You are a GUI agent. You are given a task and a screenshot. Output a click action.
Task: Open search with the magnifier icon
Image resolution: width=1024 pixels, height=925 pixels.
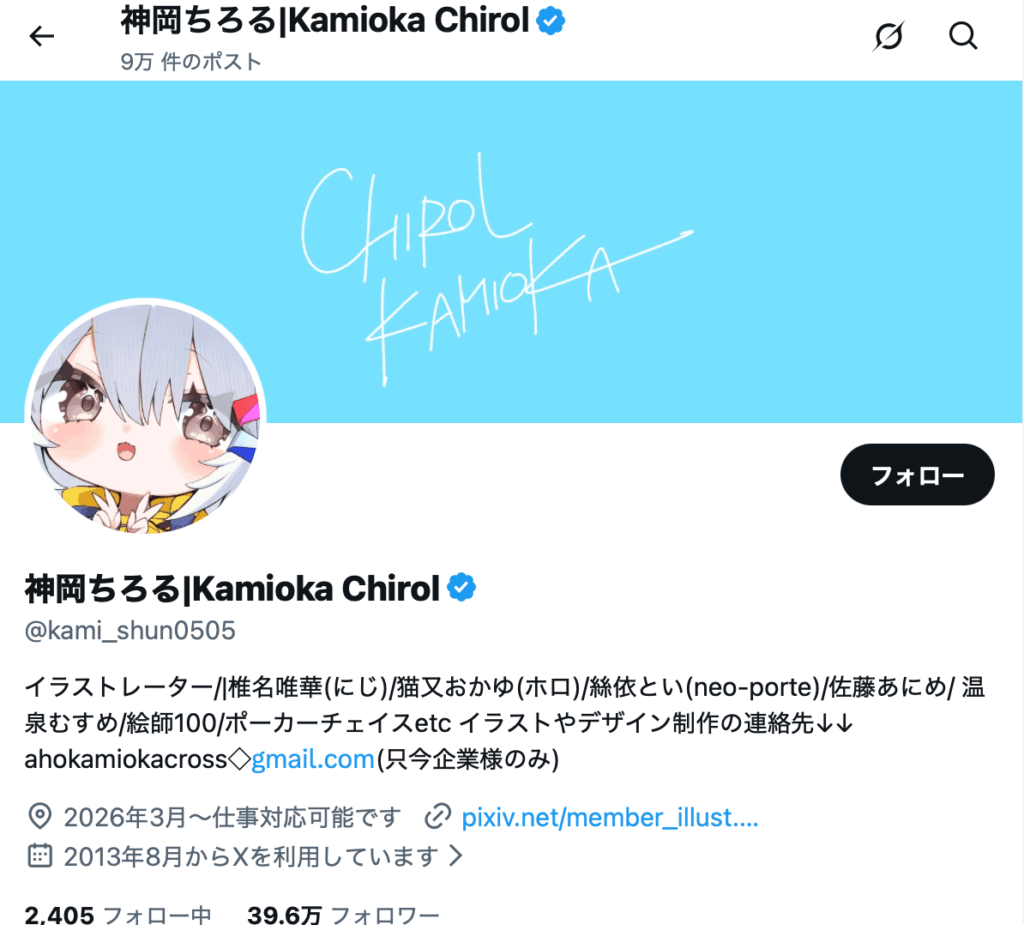click(963, 36)
